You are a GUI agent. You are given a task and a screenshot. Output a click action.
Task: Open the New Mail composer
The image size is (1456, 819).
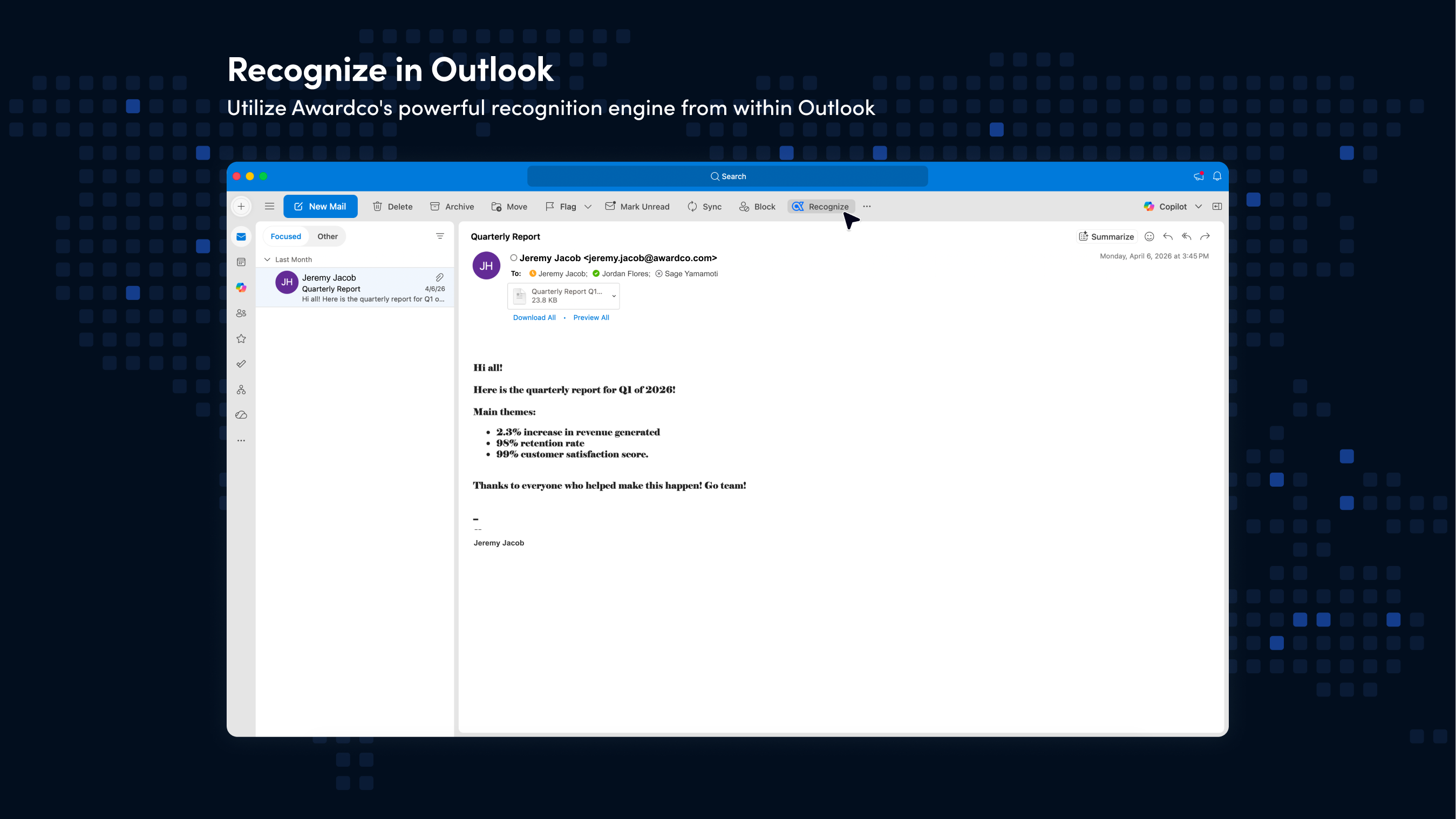tap(320, 206)
